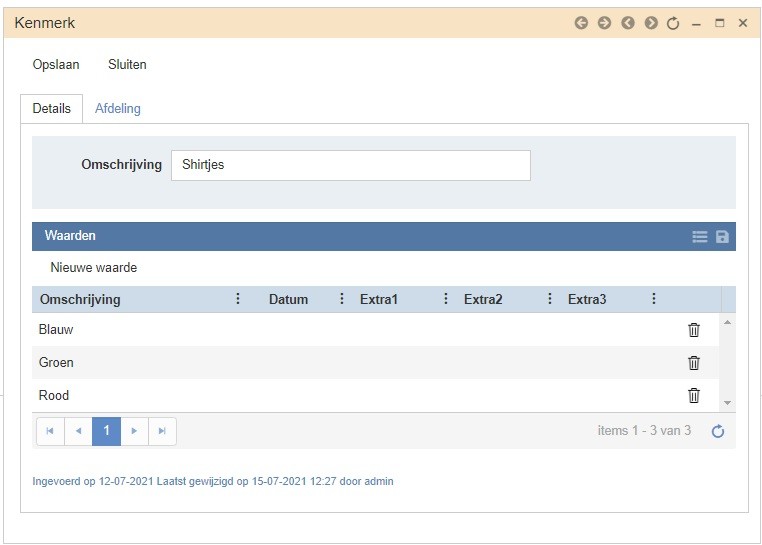
Task: Click the 'items 1 - 3 van 3' text
Action: [x=644, y=431]
